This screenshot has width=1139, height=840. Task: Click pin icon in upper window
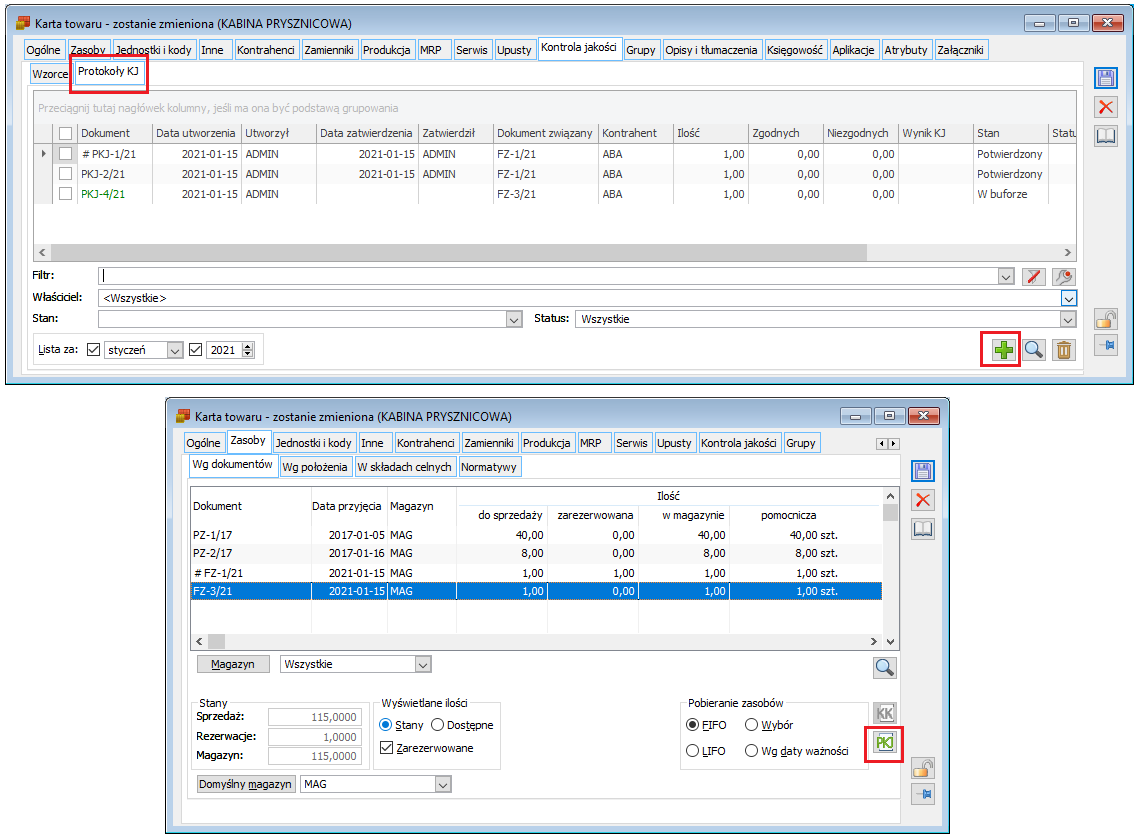[1106, 346]
